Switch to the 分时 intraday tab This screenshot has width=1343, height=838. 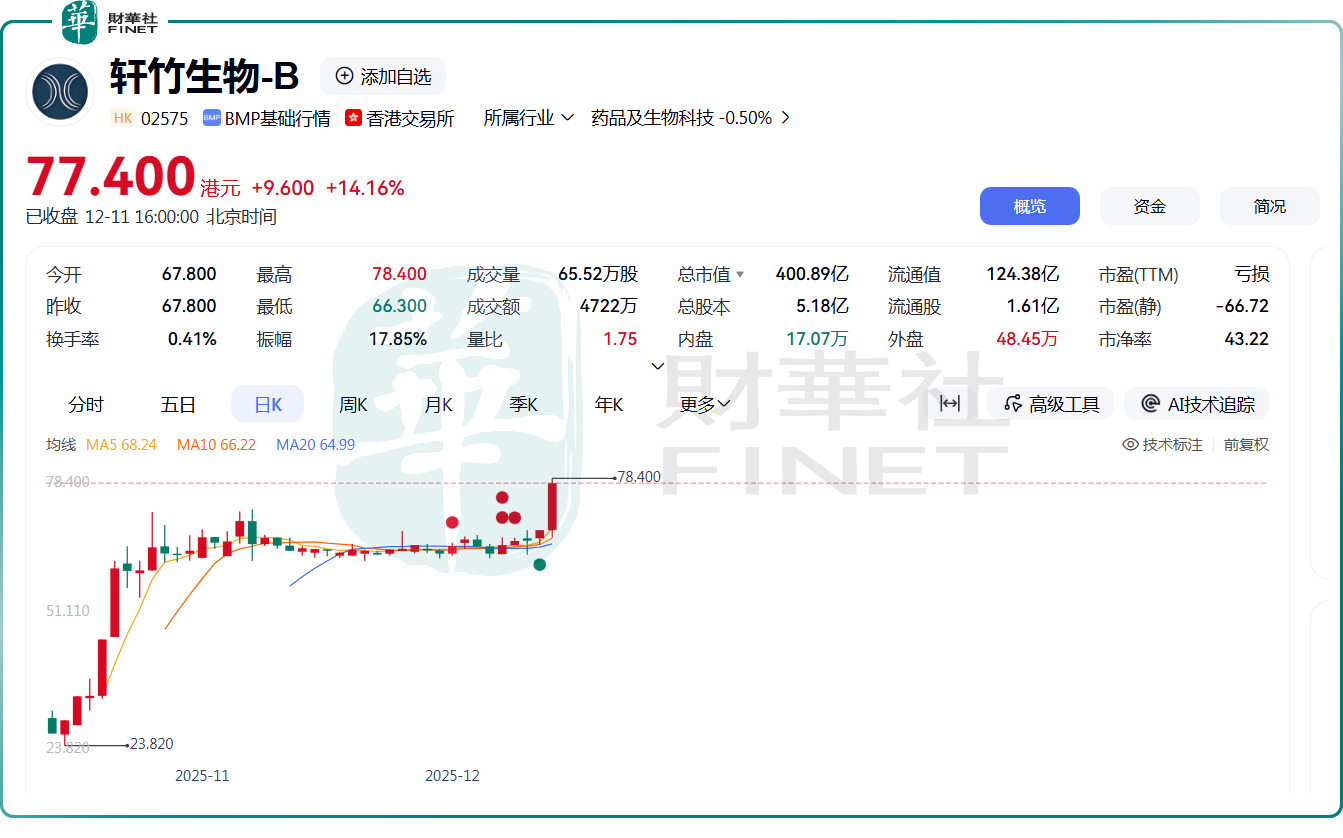[x=86, y=404]
